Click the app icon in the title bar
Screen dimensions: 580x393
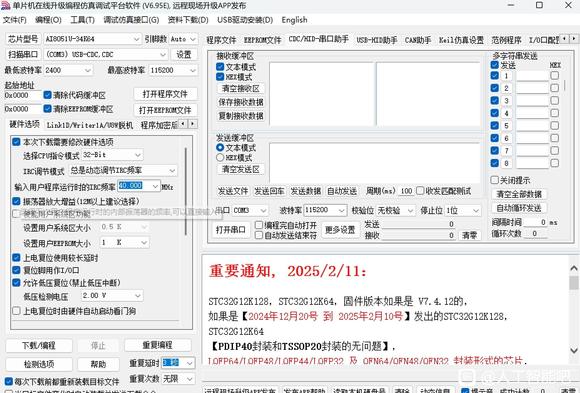tap(6, 6)
